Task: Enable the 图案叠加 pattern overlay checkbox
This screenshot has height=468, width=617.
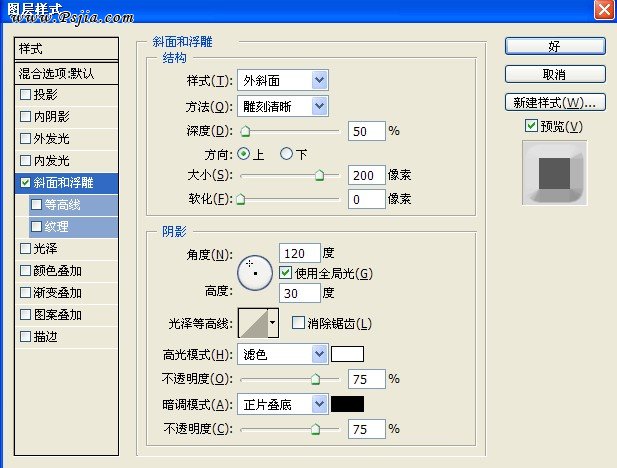Action: [26, 315]
